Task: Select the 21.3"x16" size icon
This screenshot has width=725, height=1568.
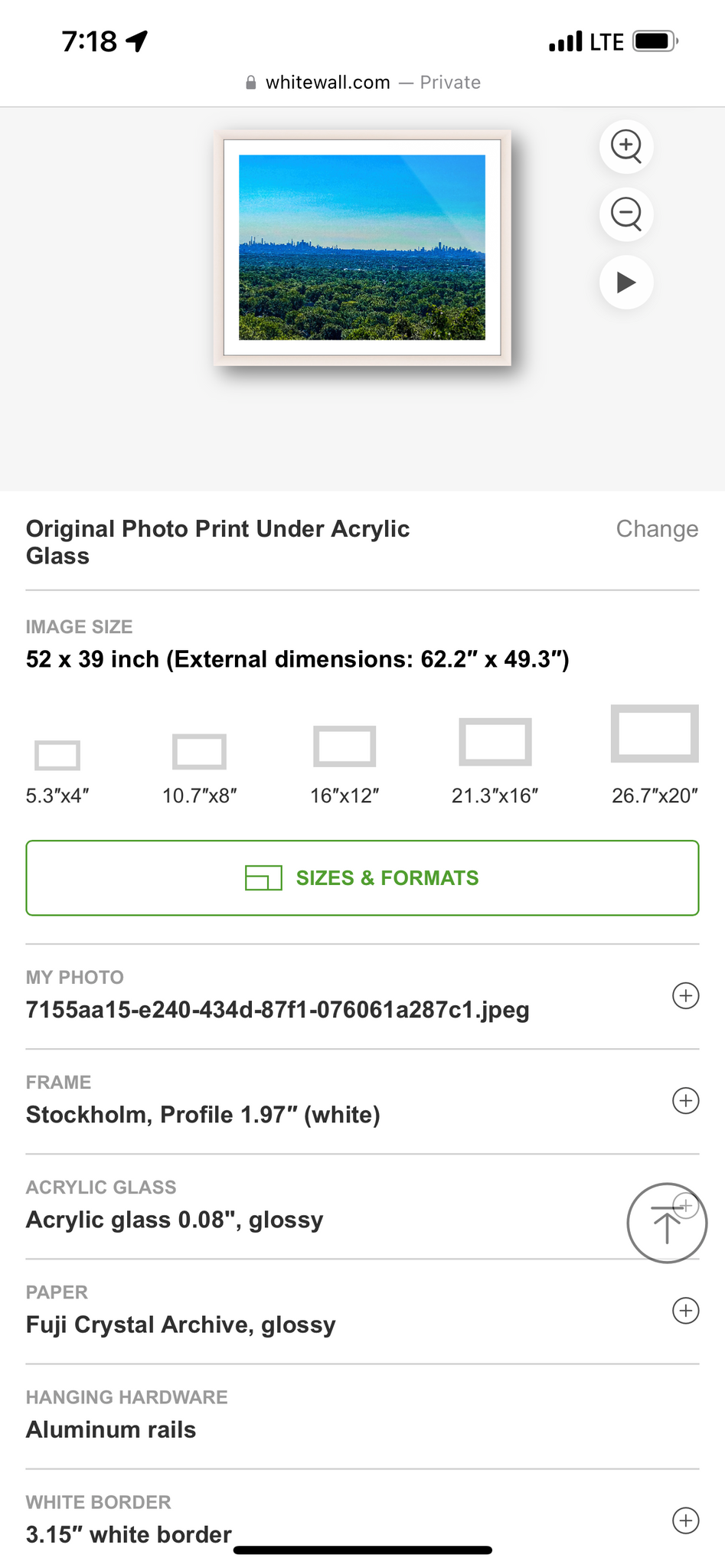Action: [x=495, y=742]
